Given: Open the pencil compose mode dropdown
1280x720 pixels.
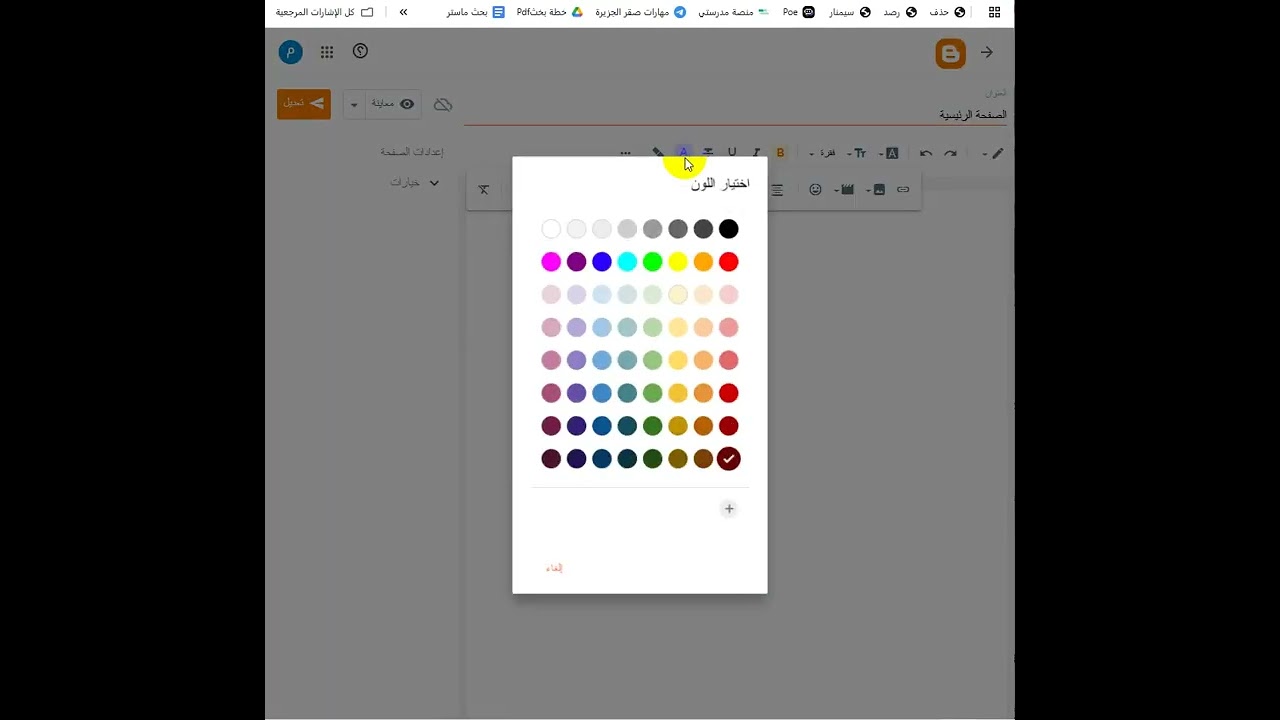Looking at the screenshot, I should (992, 153).
